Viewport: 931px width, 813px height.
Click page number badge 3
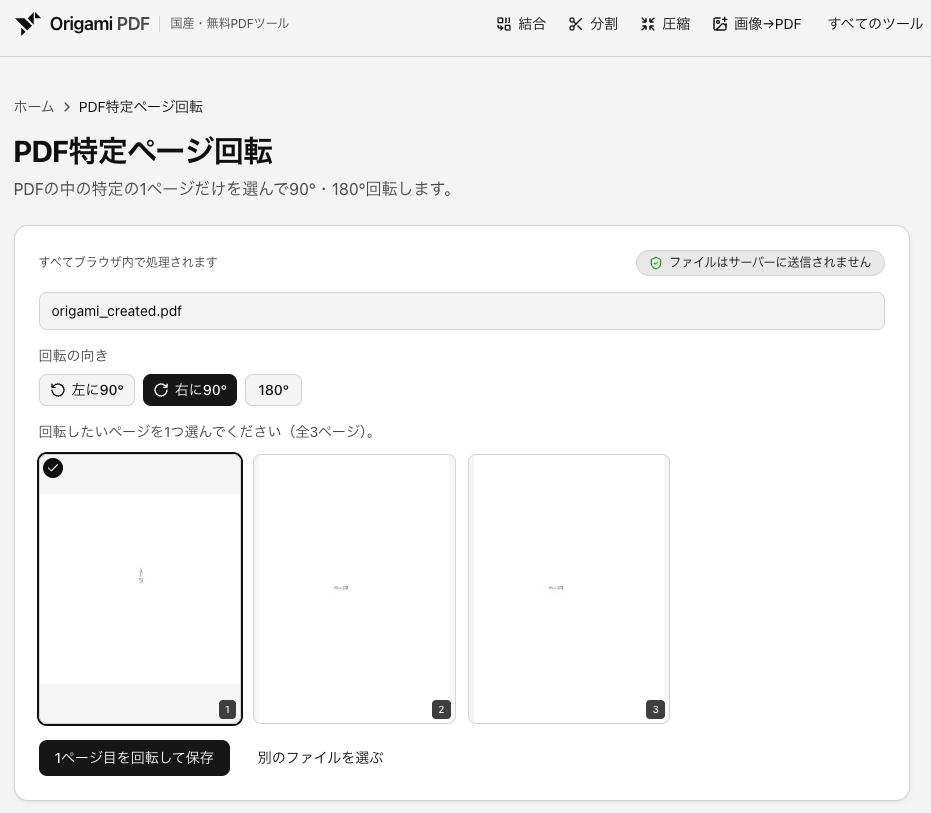656,709
